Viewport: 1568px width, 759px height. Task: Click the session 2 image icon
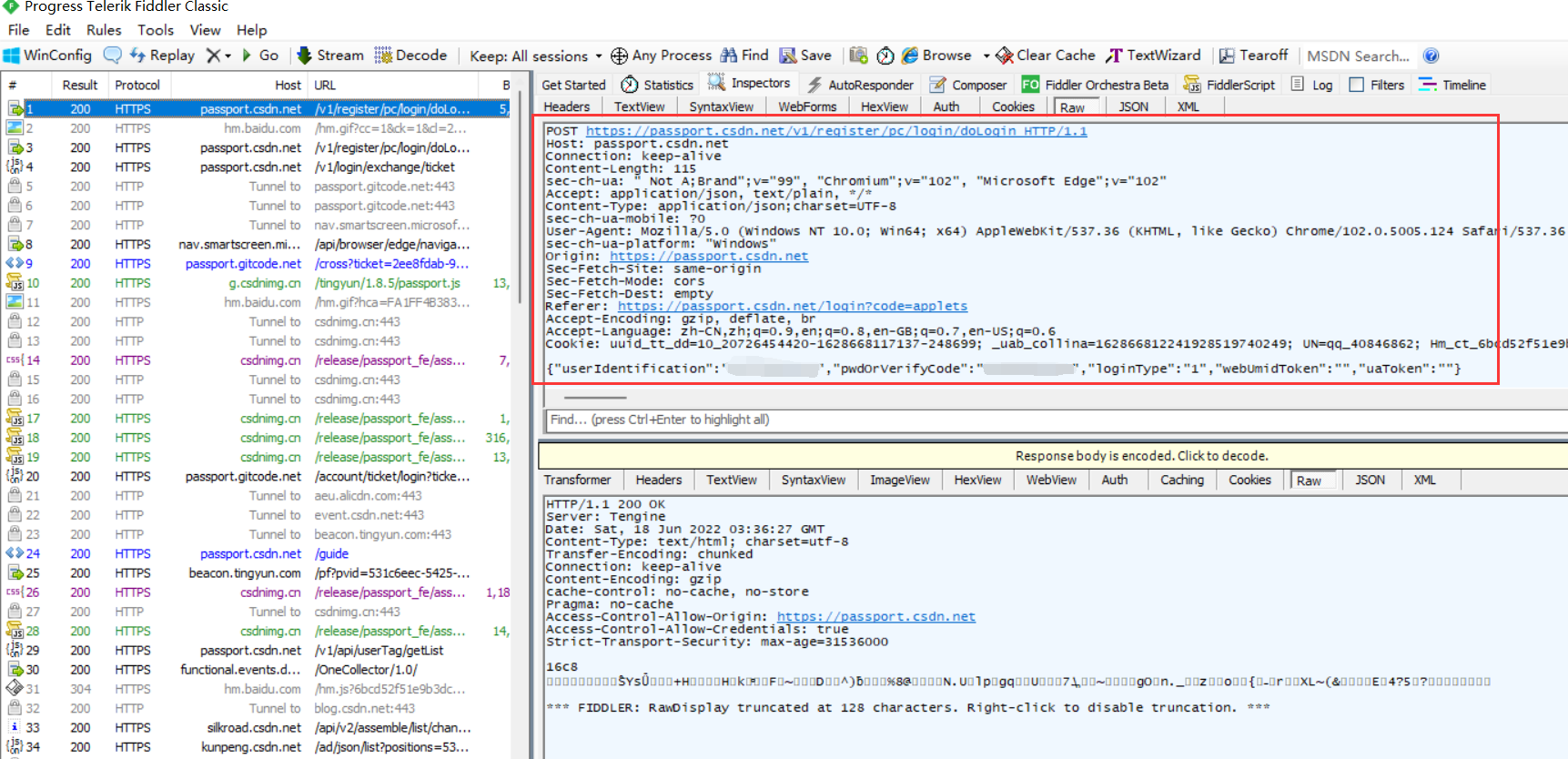tap(15, 128)
